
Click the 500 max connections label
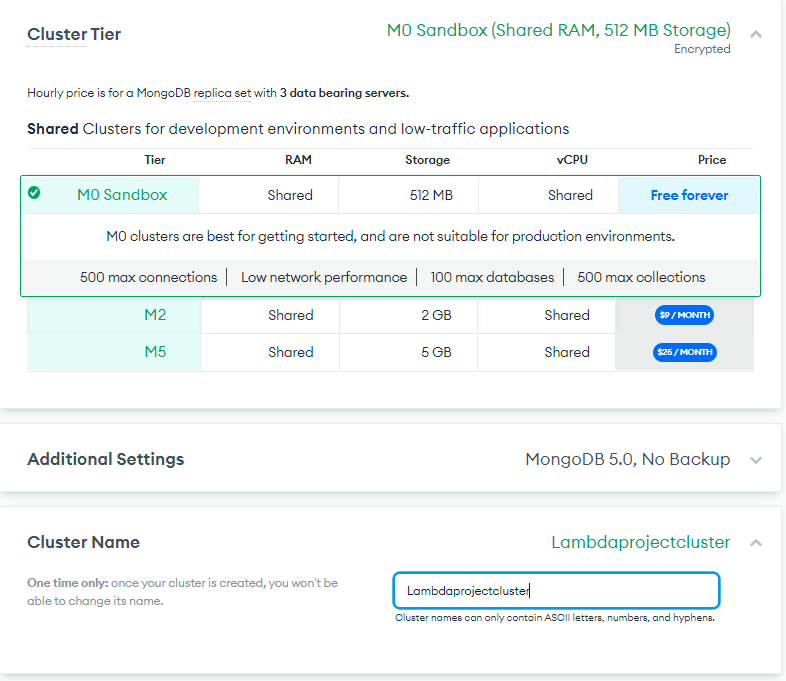(x=148, y=277)
